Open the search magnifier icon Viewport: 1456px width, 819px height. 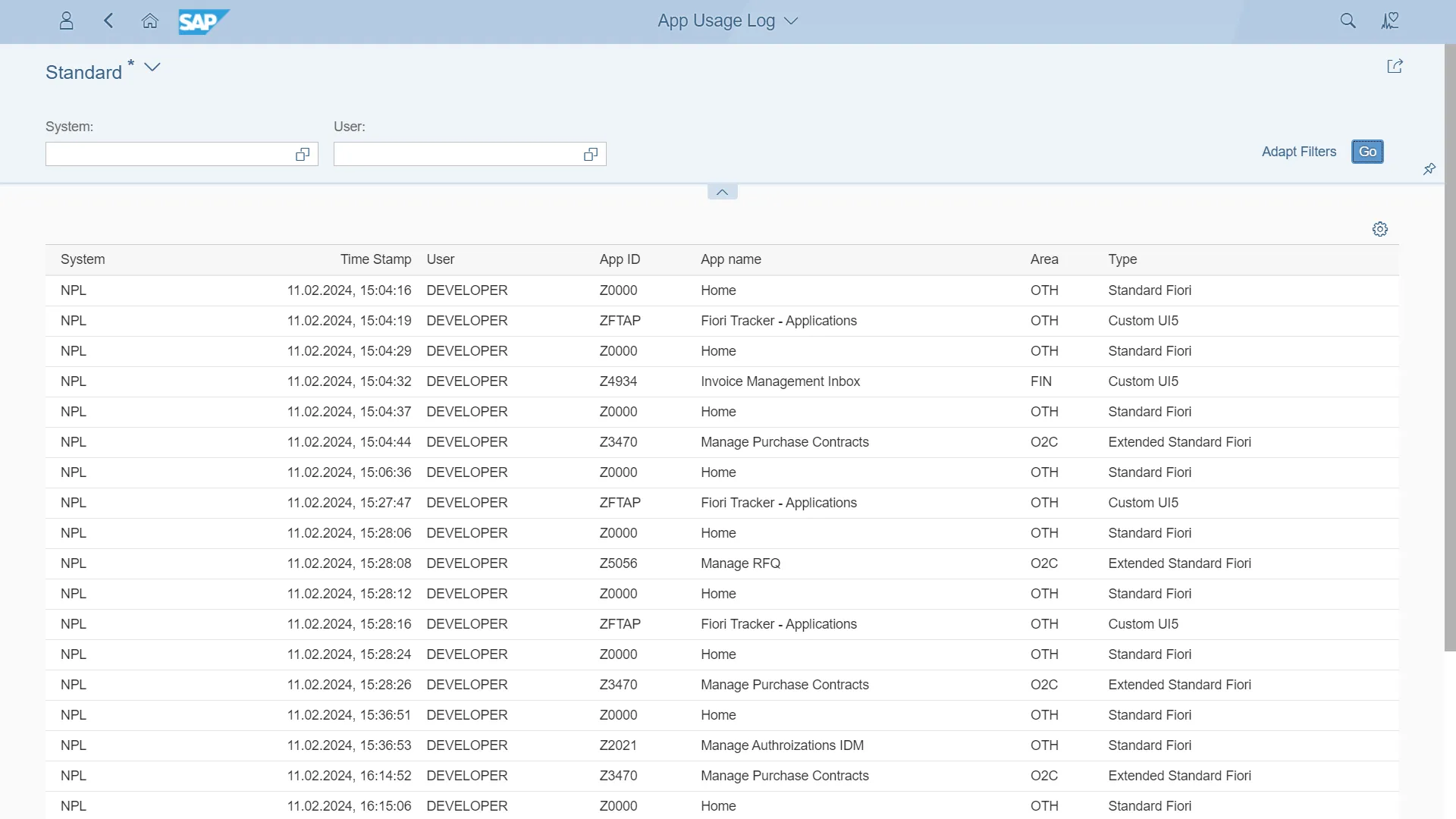coord(1348,20)
